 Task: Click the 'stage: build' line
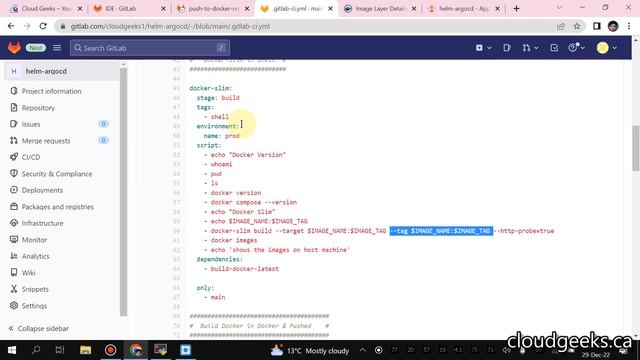pyautogui.click(x=218, y=98)
